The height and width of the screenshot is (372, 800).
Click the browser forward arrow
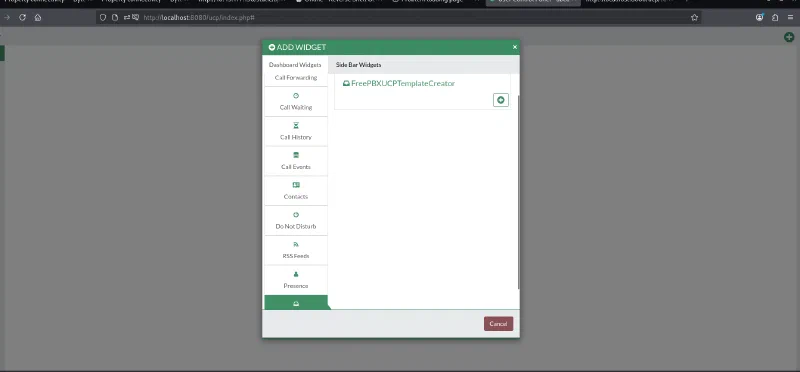[x=7, y=17]
